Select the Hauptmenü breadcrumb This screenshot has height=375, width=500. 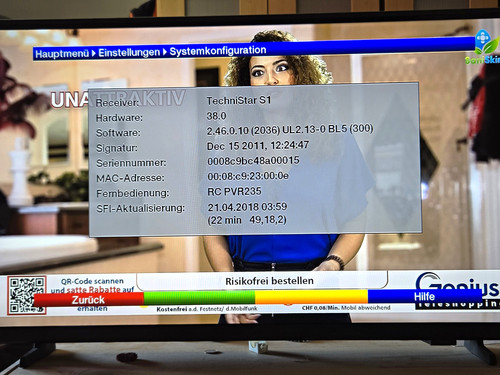(62, 54)
